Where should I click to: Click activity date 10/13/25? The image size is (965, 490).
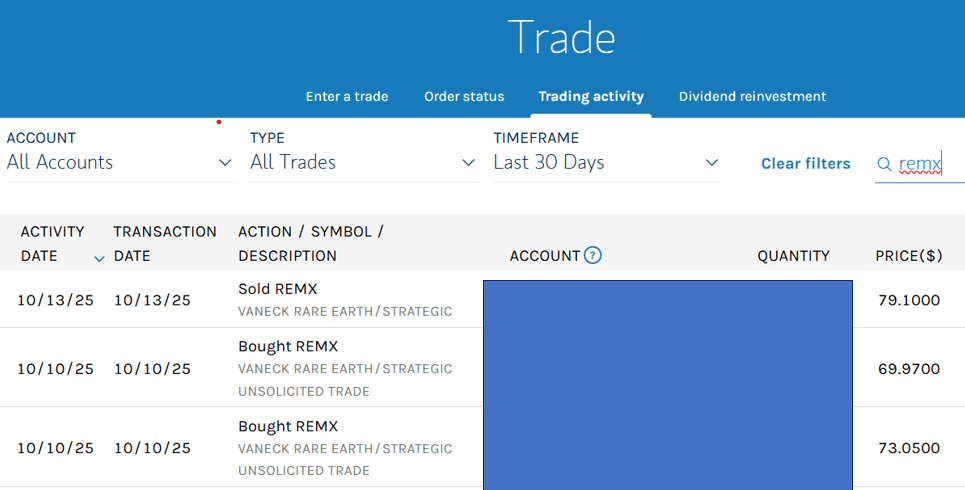(55, 300)
